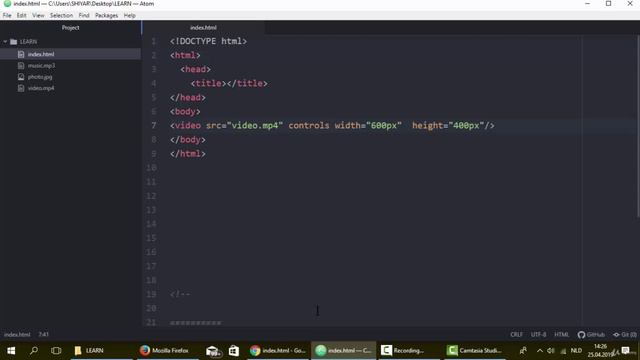Change the HTML grammar selector
The image size is (640, 360).
tap(561, 334)
